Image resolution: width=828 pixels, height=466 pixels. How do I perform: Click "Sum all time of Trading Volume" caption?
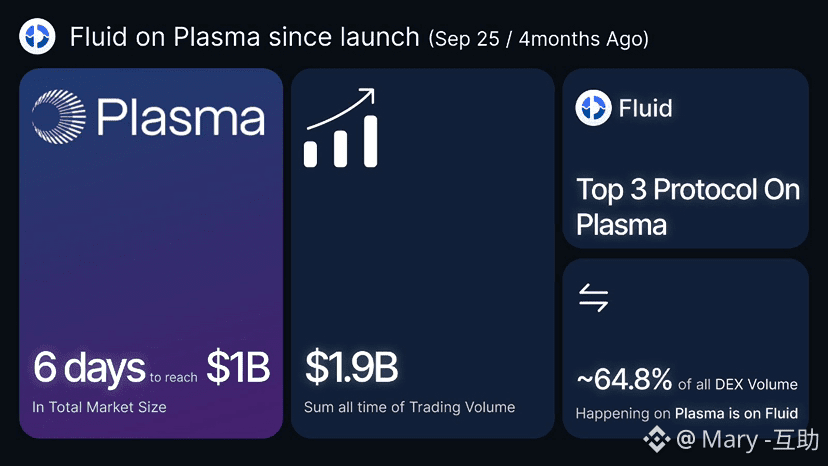[409, 407]
